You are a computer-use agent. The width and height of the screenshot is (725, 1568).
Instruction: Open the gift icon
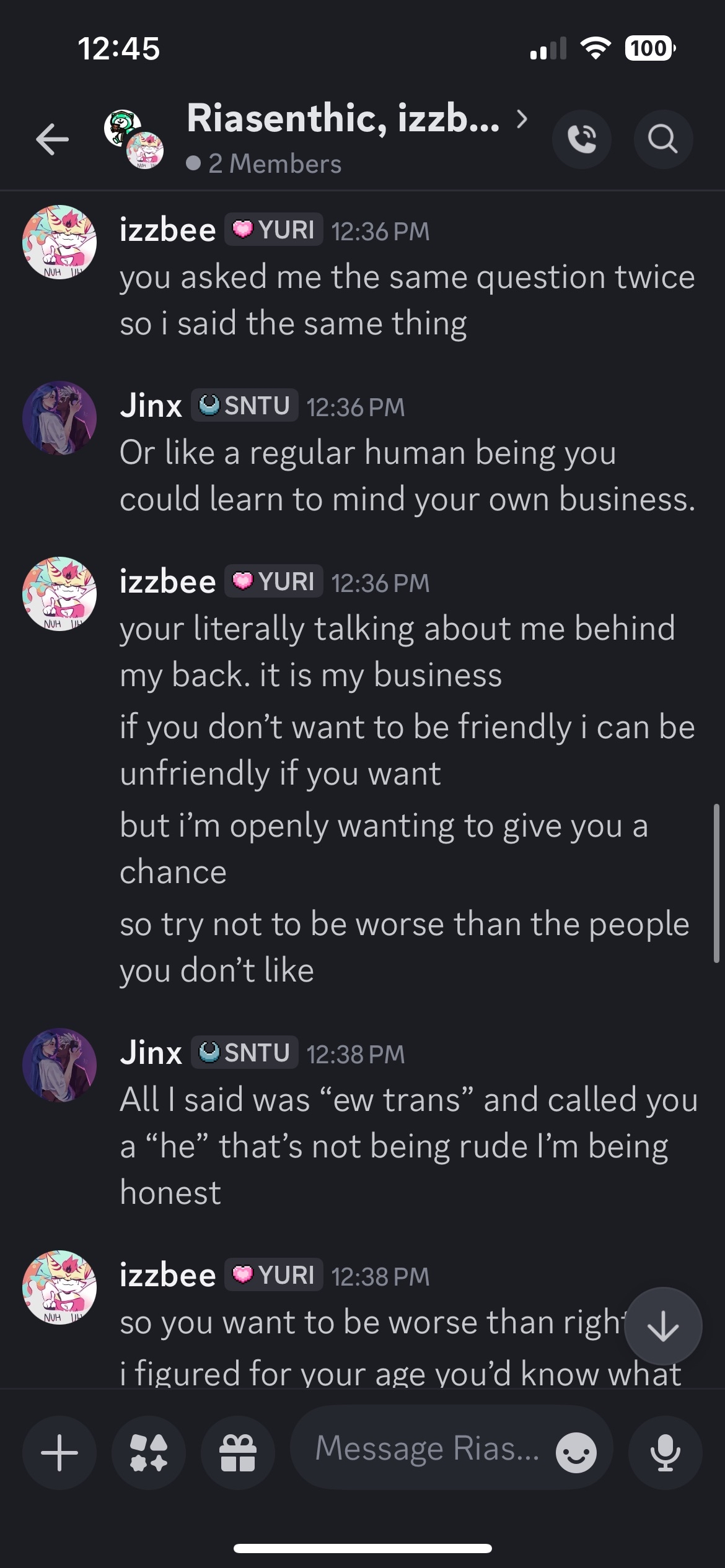[238, 1452]
